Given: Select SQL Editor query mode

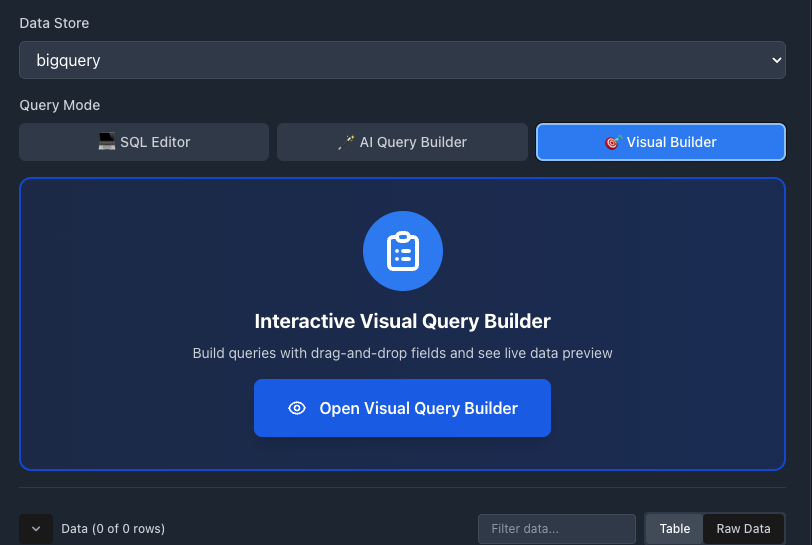Looking at the screenshot, I should point(144,142).
